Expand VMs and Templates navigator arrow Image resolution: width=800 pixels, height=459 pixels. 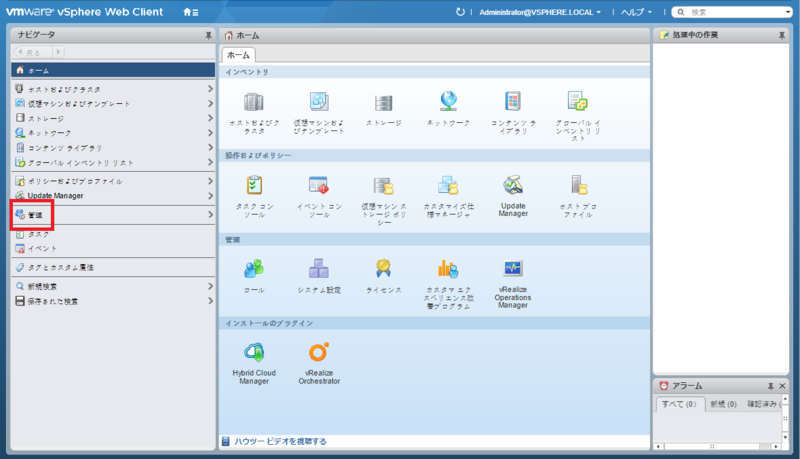(210, 104)
